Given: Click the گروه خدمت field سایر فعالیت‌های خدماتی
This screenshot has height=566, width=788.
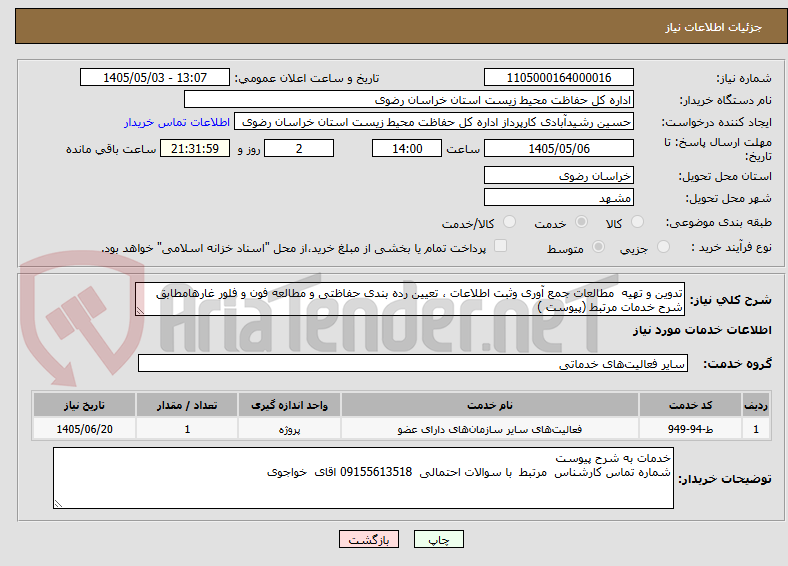Looking at the screenshot, I should tap(413, 363).
